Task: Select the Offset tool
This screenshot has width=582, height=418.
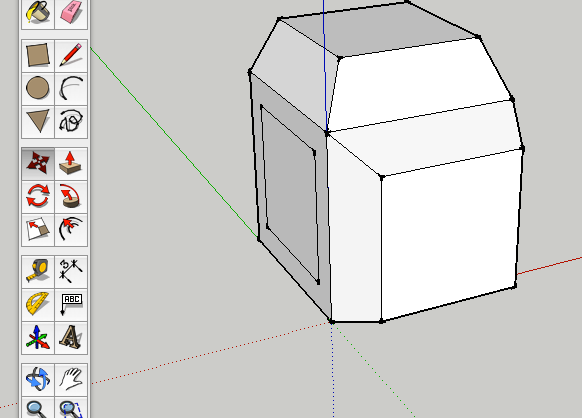Action: pyautogui.click(x=71, y=229)
